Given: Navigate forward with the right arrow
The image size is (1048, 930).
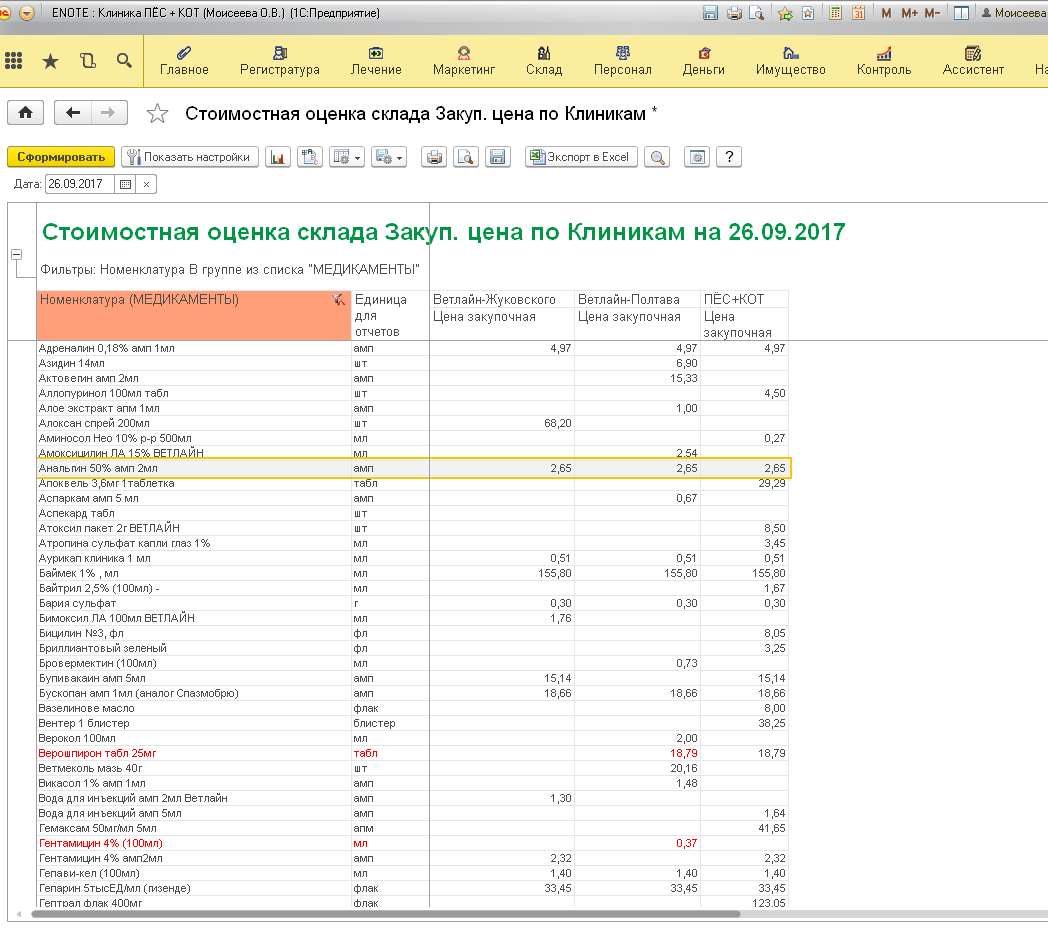Looking at the screenshot, I should pos(109,112).
